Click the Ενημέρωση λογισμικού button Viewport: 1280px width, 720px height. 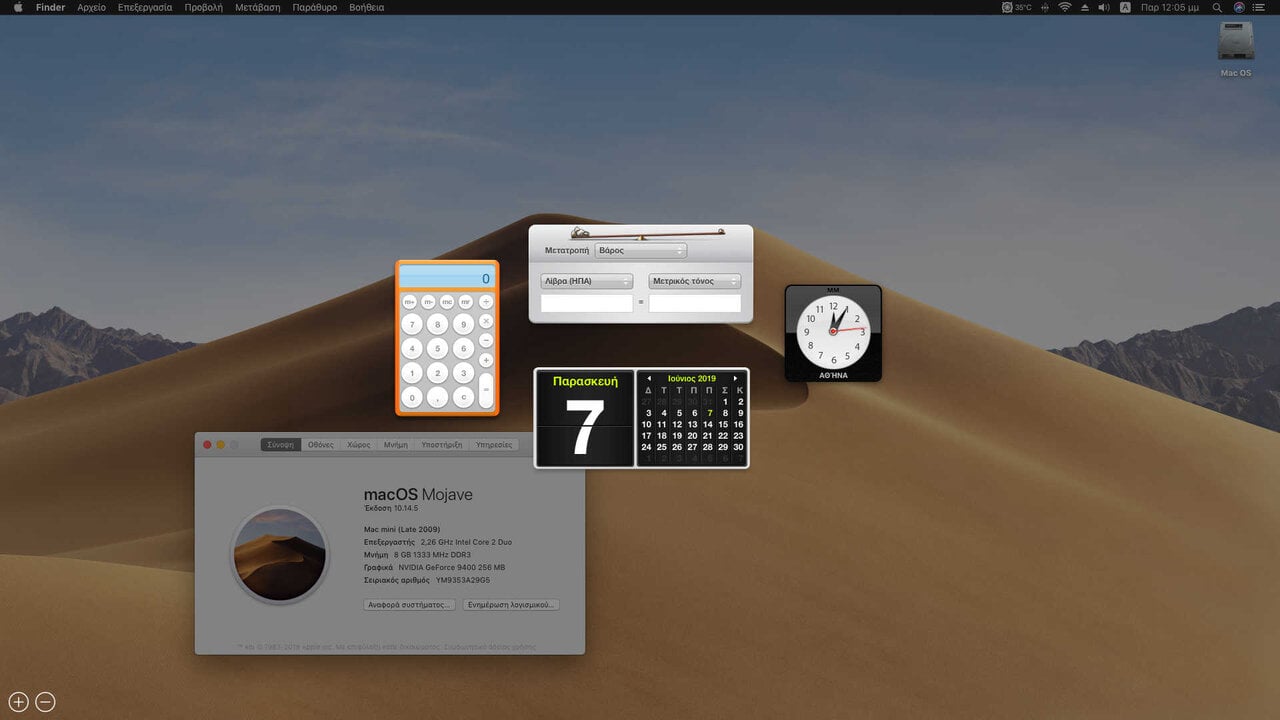click(510, 605)
